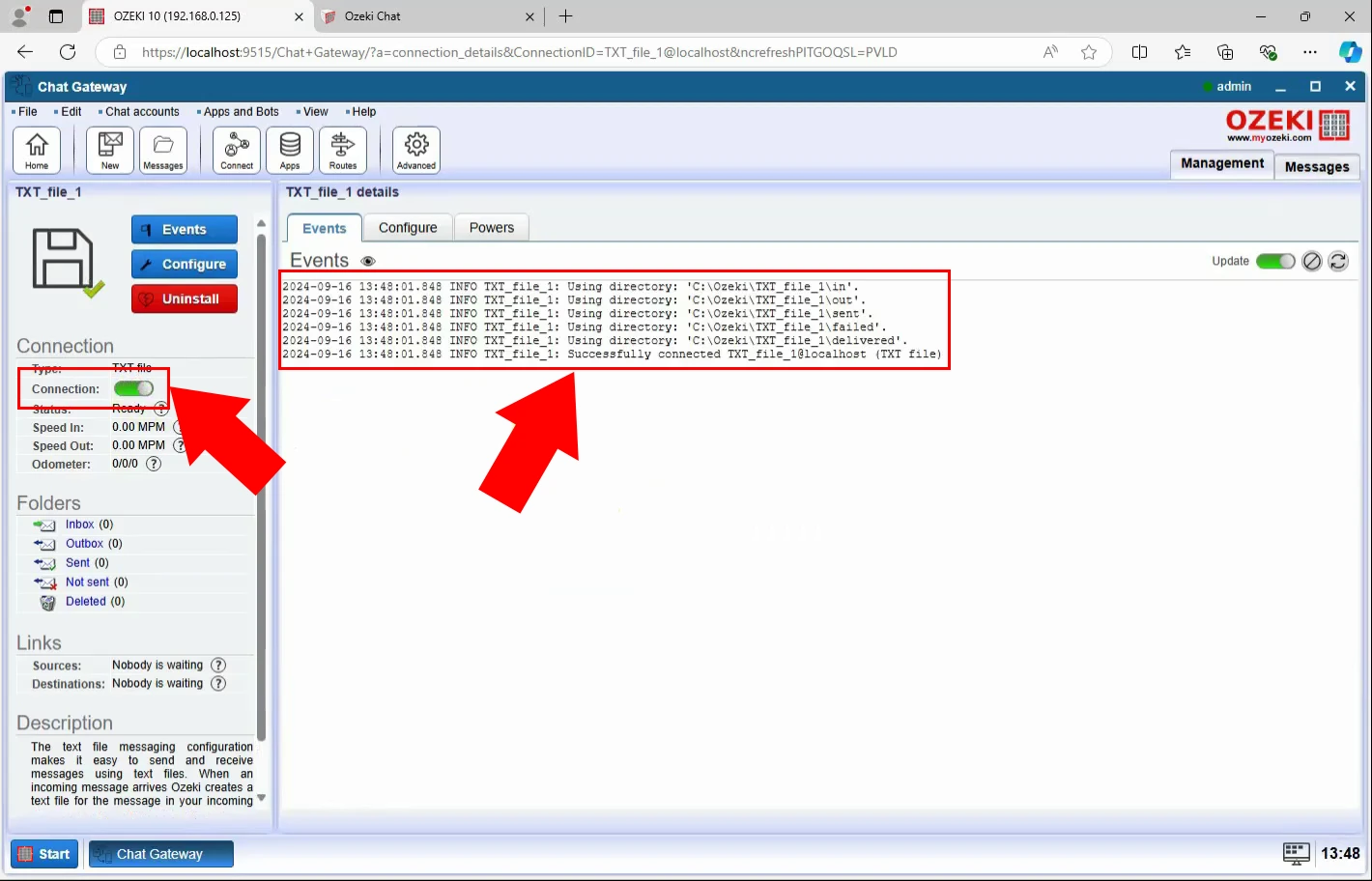The image size is (1372, 881).
Task: Click the Inbox envelope icon
Action: 44,525
